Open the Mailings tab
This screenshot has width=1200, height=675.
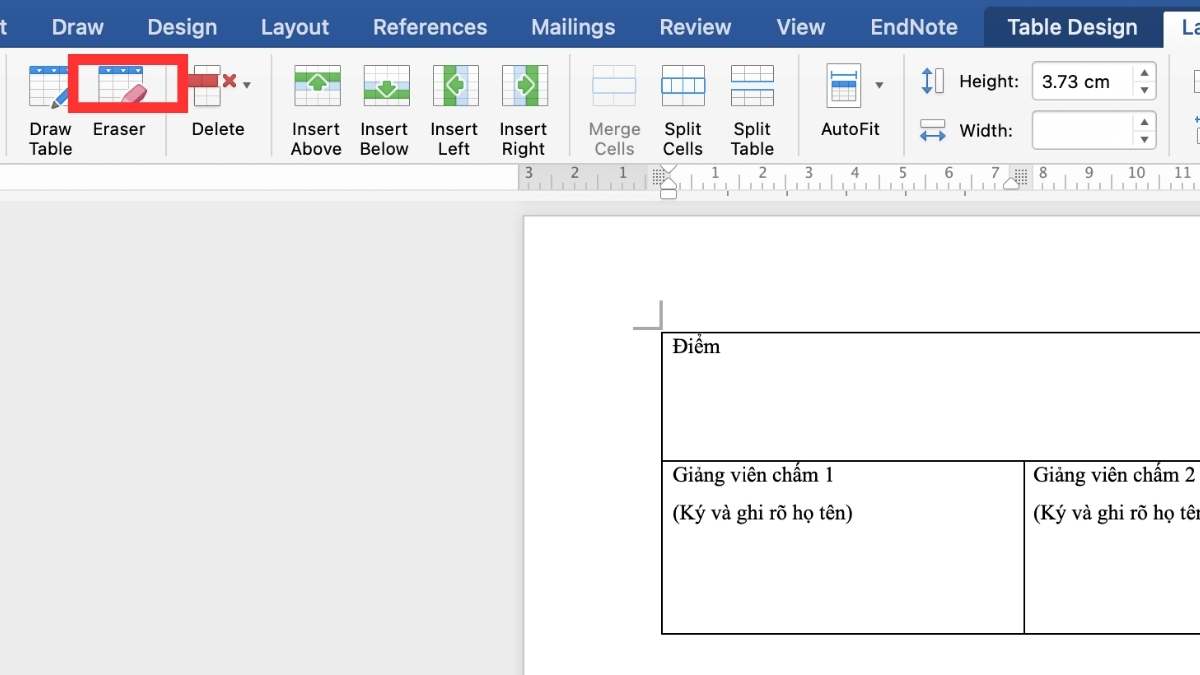coord(574,27)
